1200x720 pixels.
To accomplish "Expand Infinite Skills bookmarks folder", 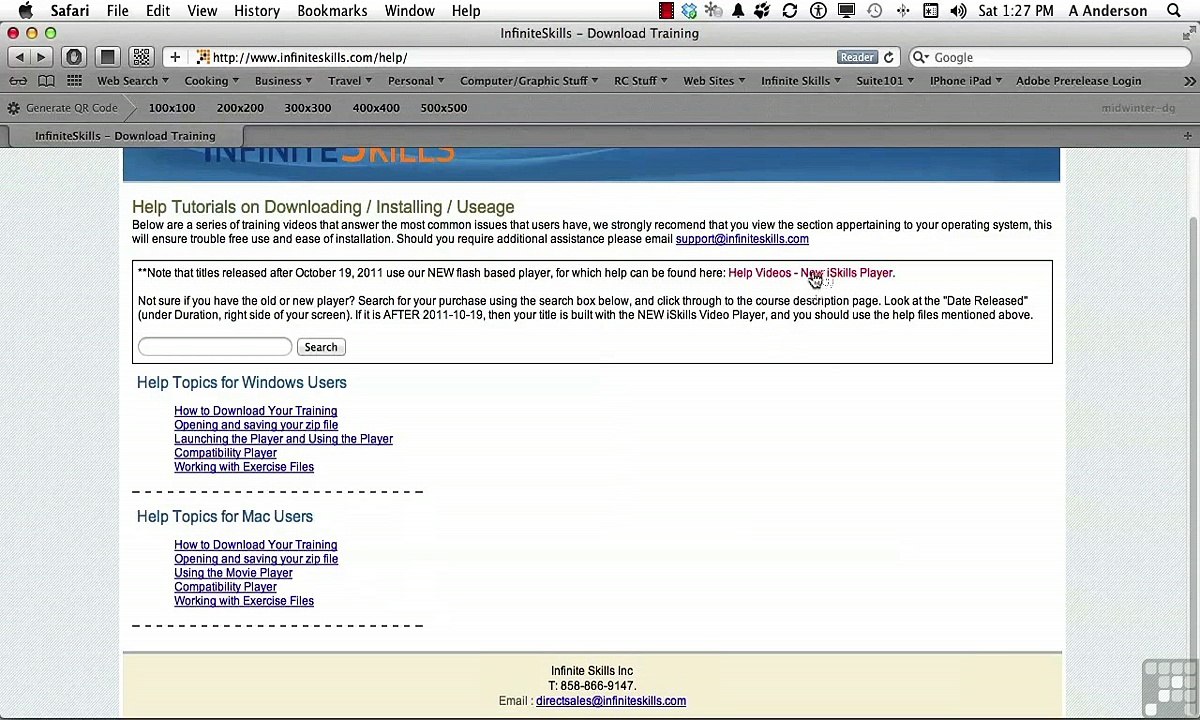I will (801, 81).
